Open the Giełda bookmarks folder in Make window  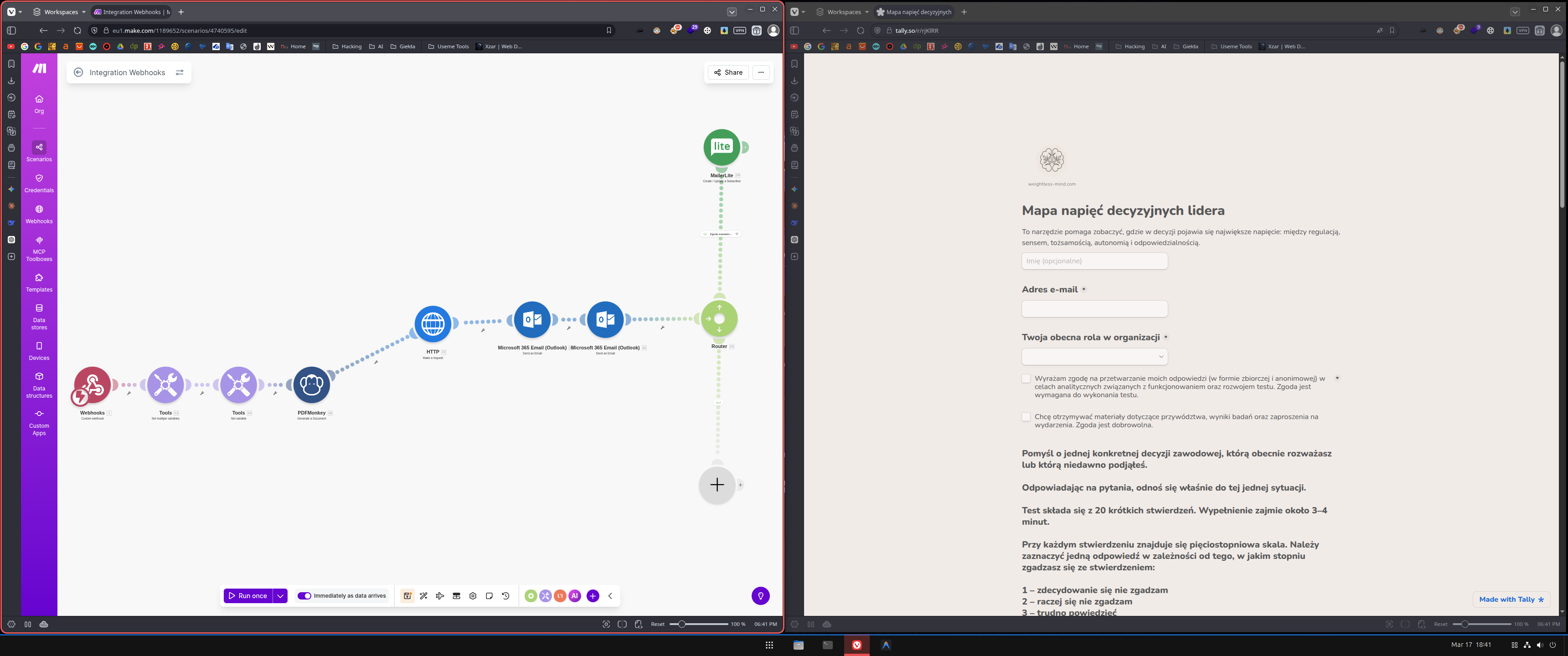(x=403, y=46)
